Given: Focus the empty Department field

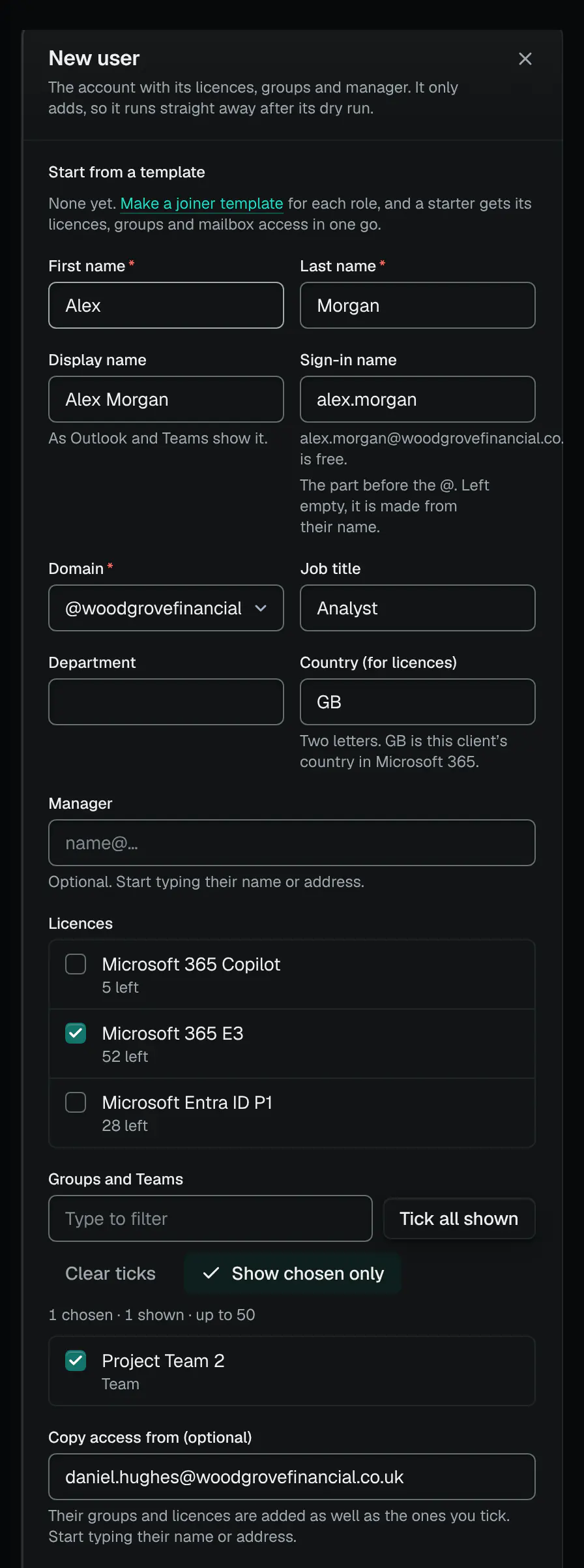Looking at the screenshot, I should click(166, 702).
